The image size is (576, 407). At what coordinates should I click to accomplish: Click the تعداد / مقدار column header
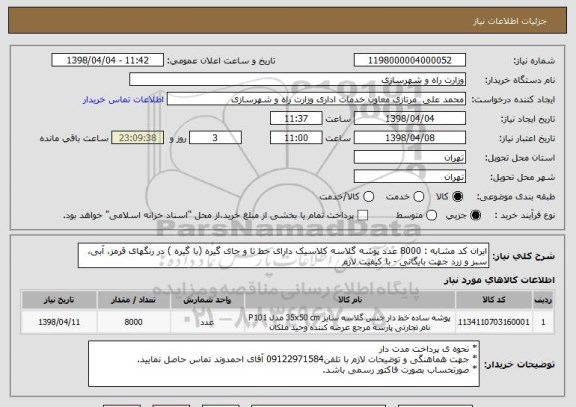(x=133, y=300)
